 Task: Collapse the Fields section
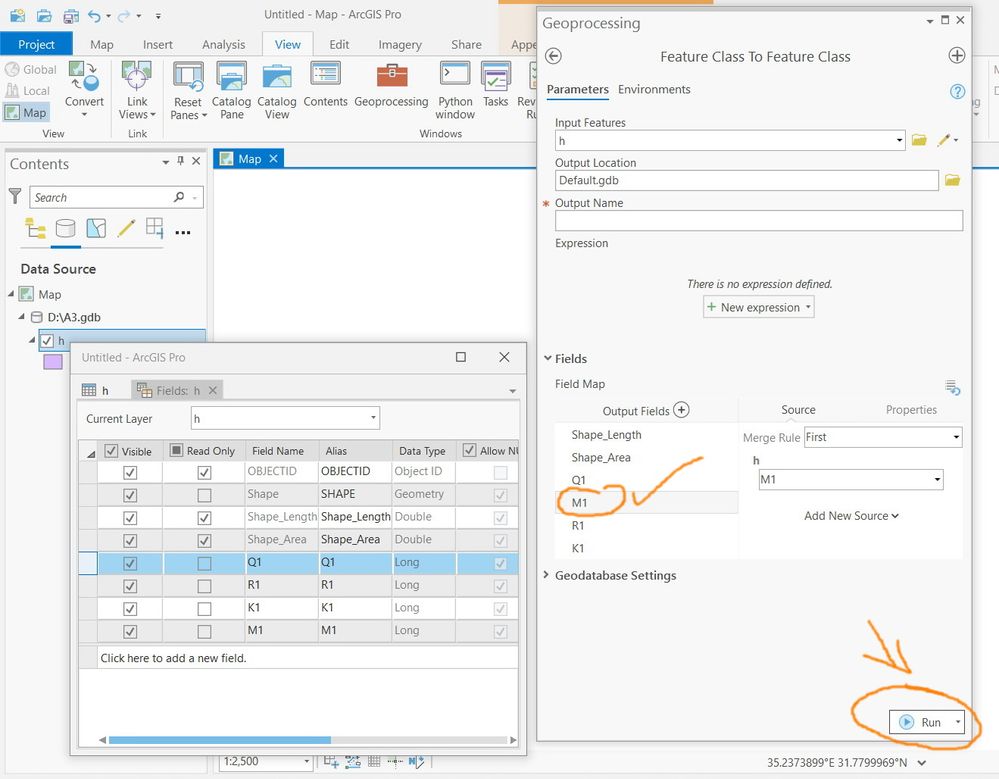coord(547,358)
